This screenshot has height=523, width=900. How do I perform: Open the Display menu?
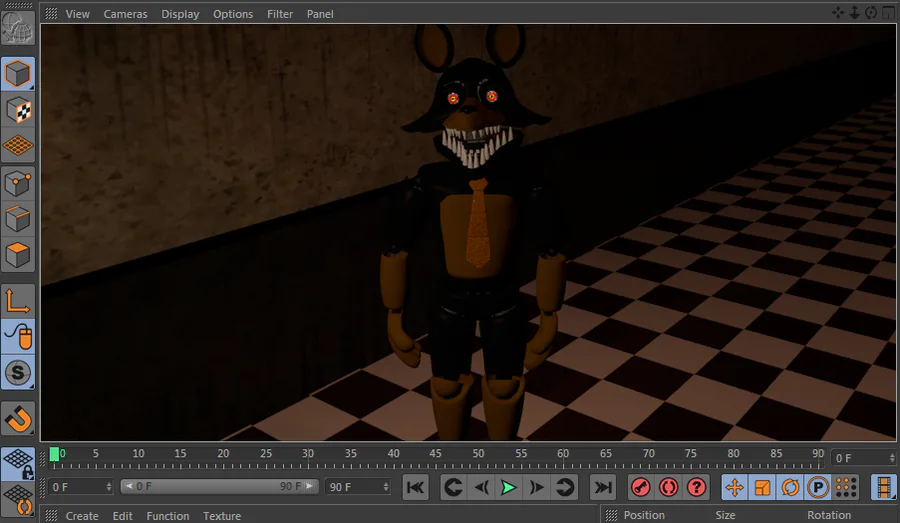tap(180, 14)
